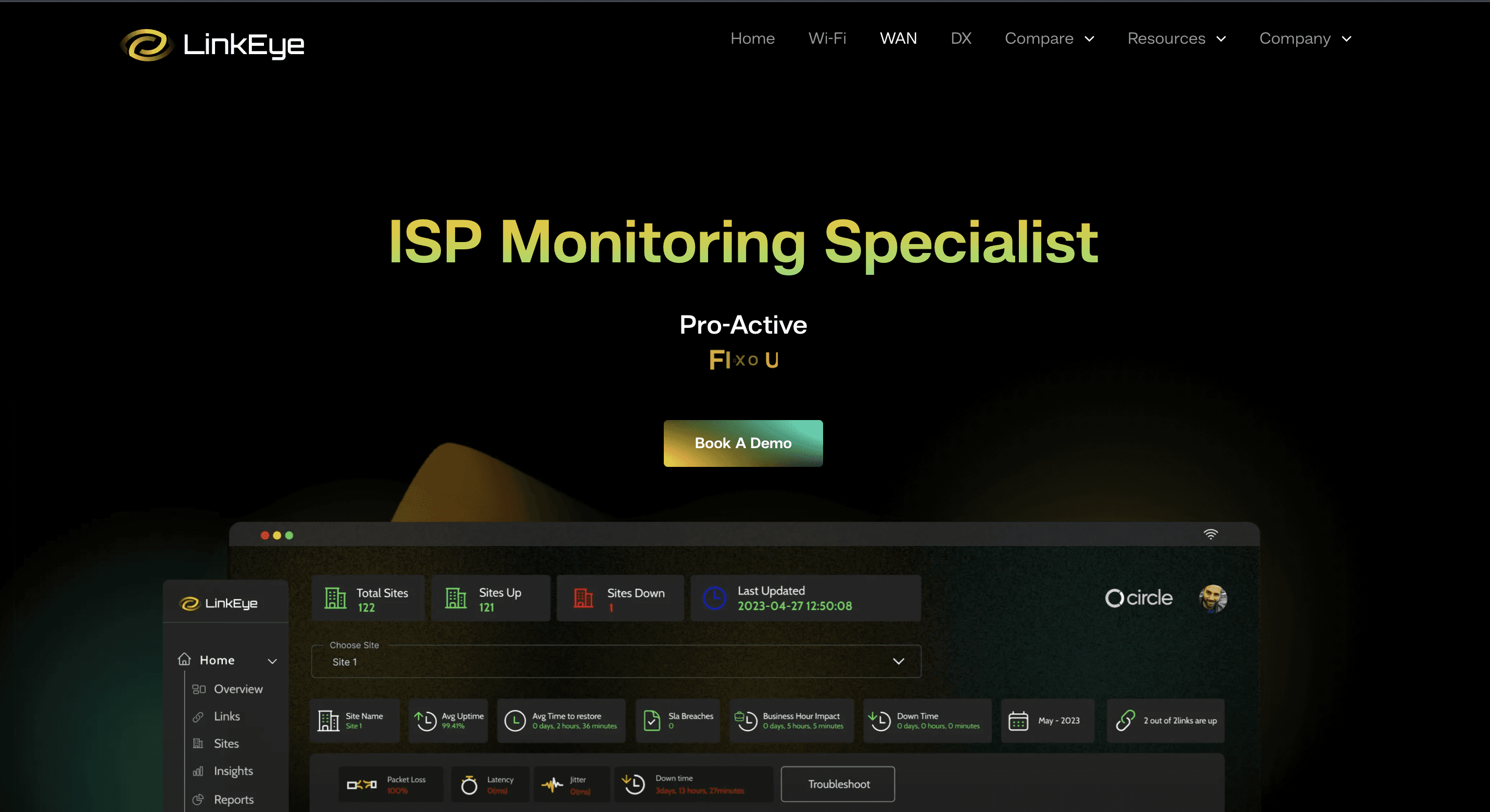The height and width of the screenshot is (812, 1490).
Task: Select Insights in the dashboard sidebar
Action: pos(234,771)
